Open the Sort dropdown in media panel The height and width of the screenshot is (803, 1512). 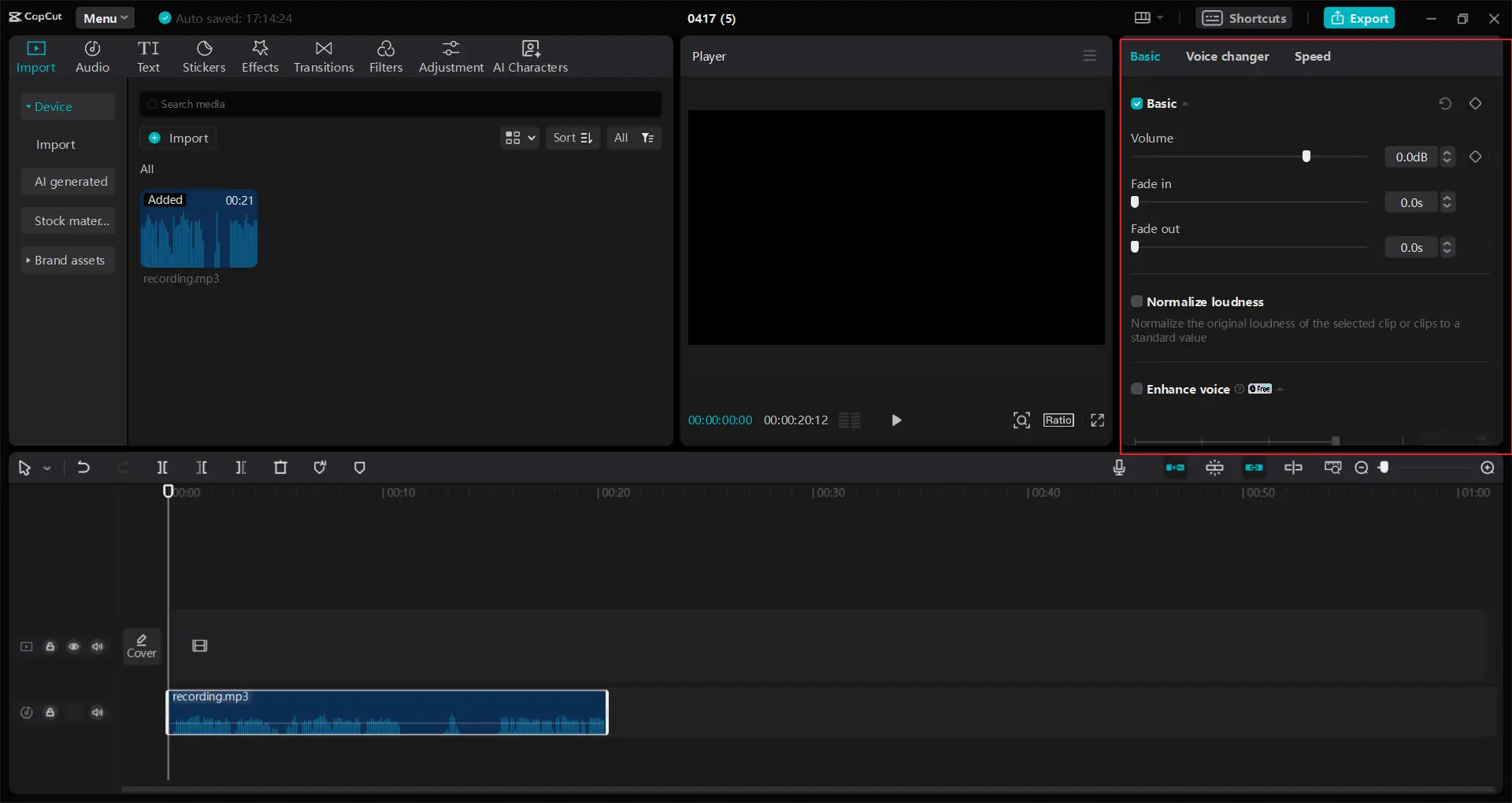[x=573, y=137]
